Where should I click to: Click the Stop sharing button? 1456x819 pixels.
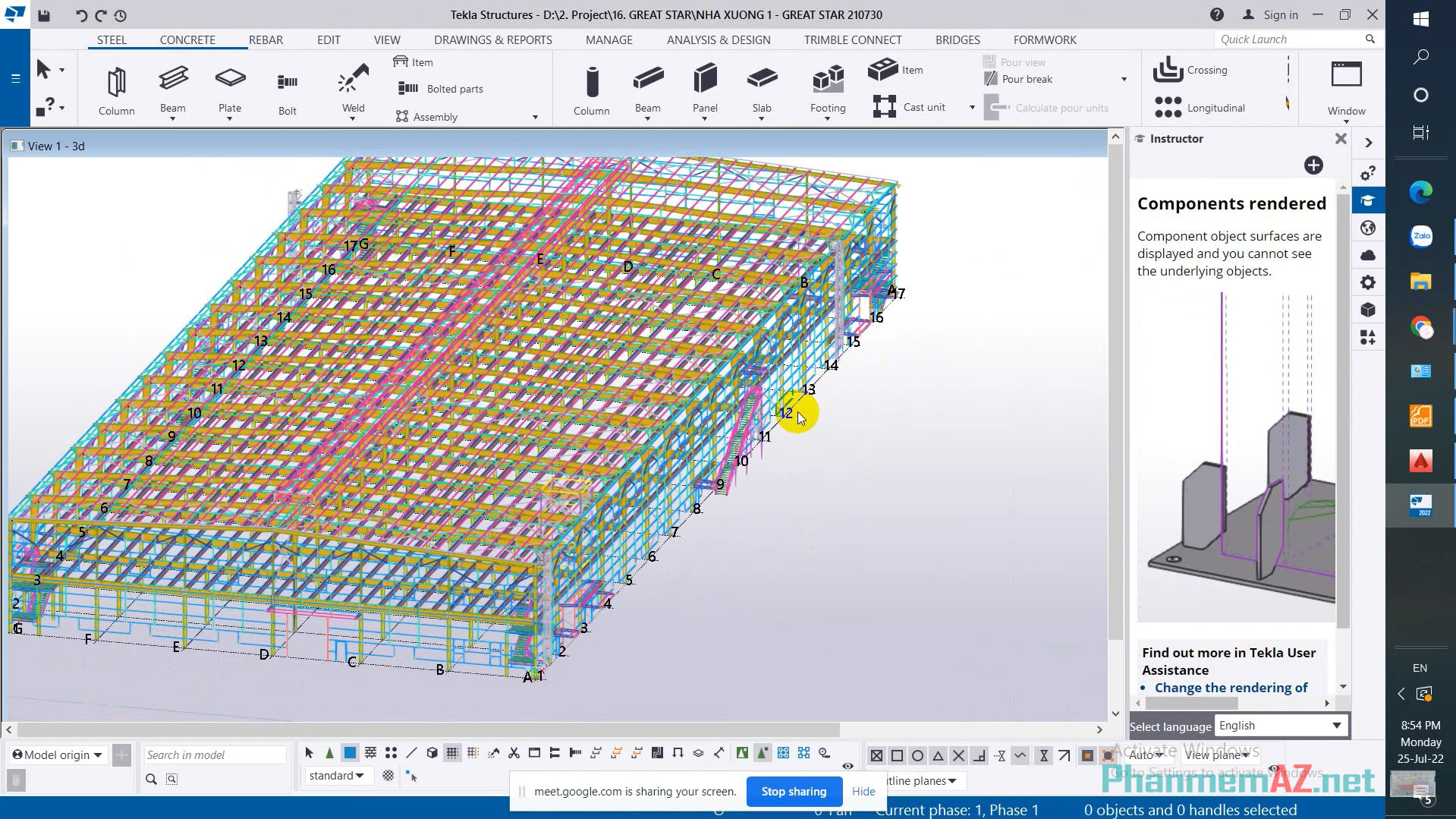tap(794, 791)
